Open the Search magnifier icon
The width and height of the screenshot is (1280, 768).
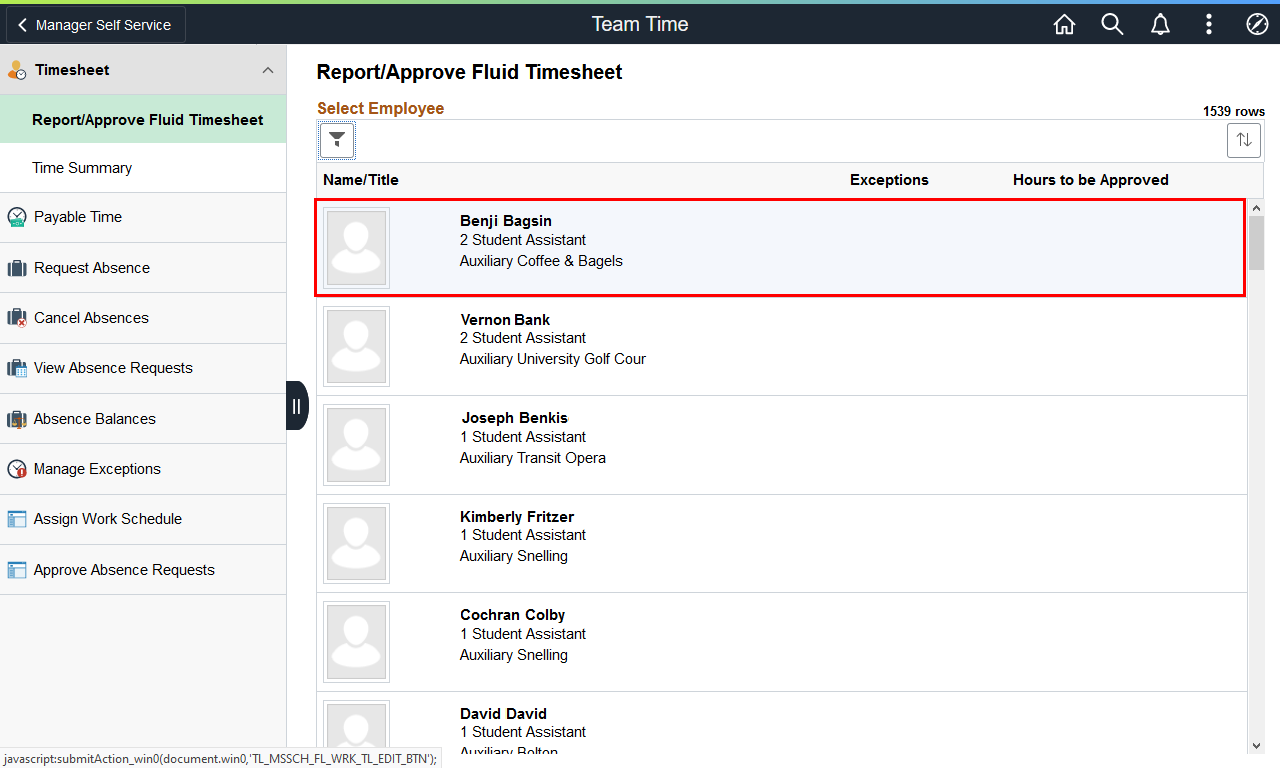point(1113,25)
